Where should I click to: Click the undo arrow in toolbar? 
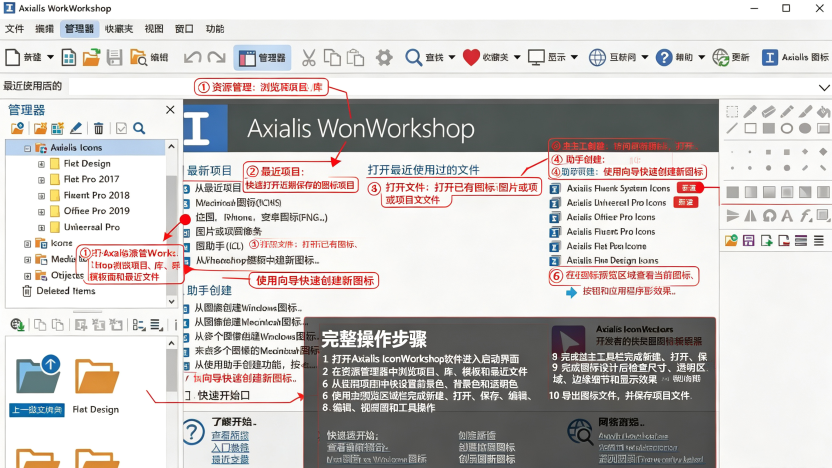[x=192, y=57]
